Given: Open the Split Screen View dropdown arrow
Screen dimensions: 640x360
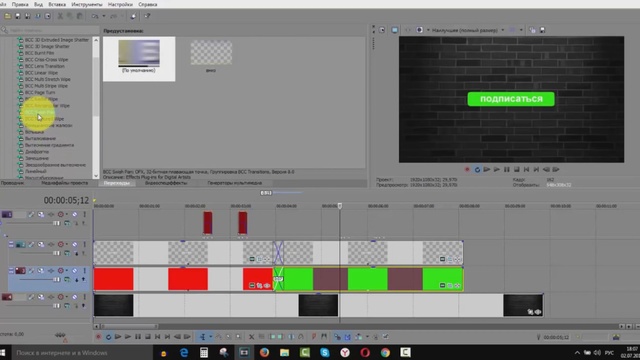Looking at the screenshot, I should pyautogui.click(x=428, y=30).
